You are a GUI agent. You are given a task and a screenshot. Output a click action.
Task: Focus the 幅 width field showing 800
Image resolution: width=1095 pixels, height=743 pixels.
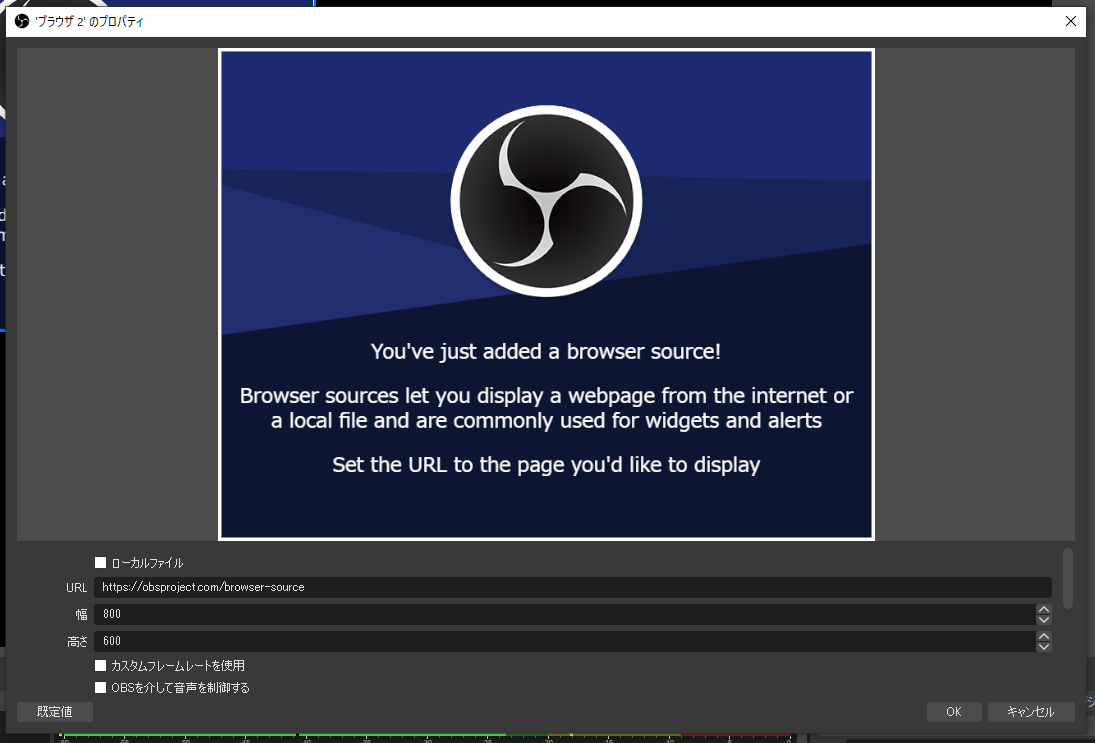pos(564,614)
